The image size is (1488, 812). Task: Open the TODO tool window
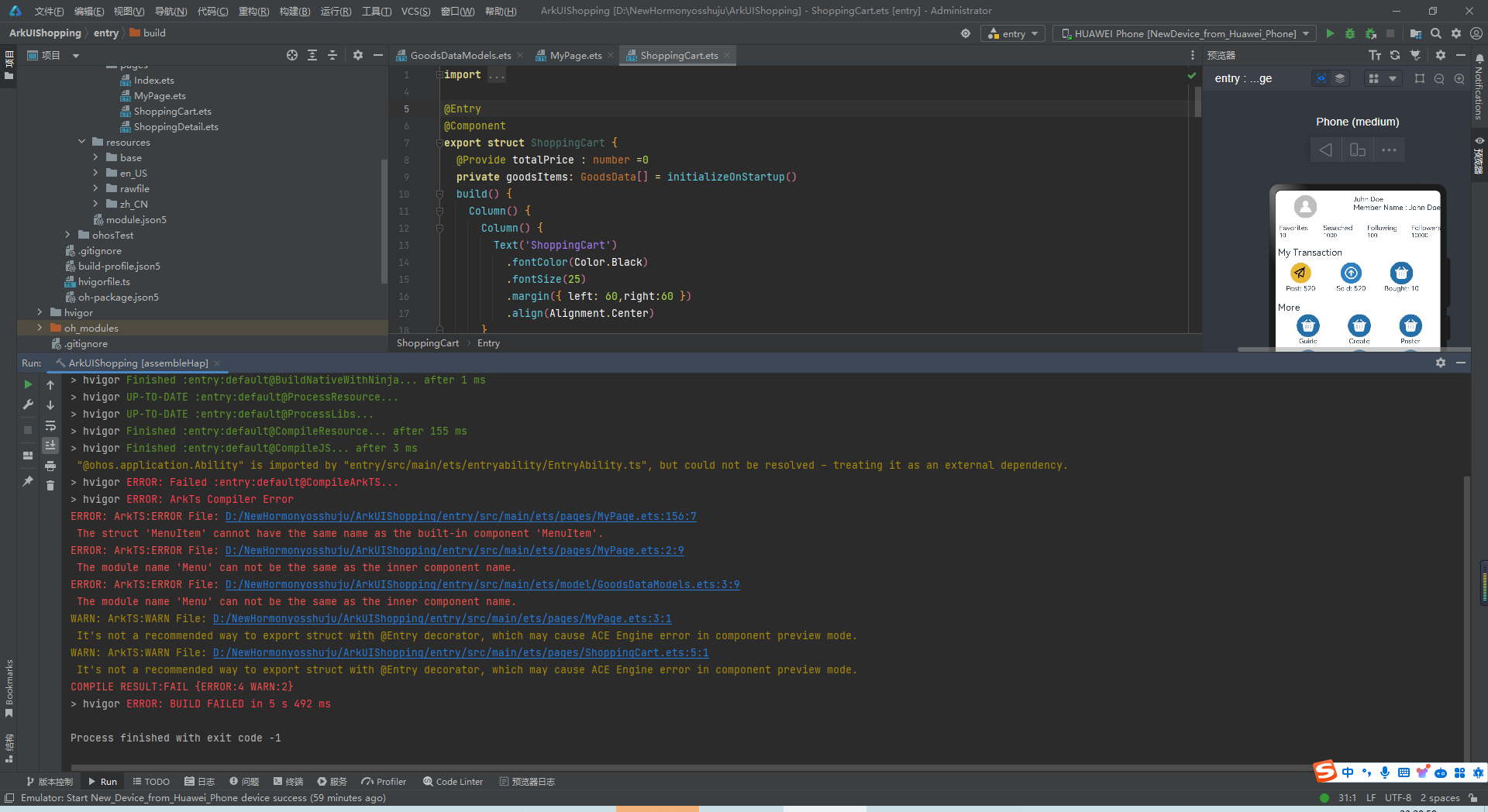[x=151, y=782]
